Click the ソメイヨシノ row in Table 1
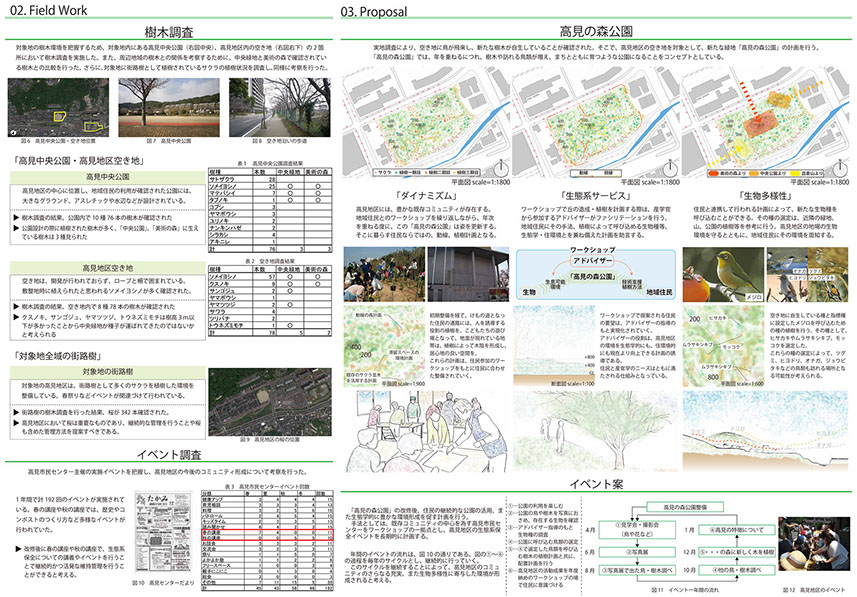The height and width of the screenshot is (597, 857). 270,186
